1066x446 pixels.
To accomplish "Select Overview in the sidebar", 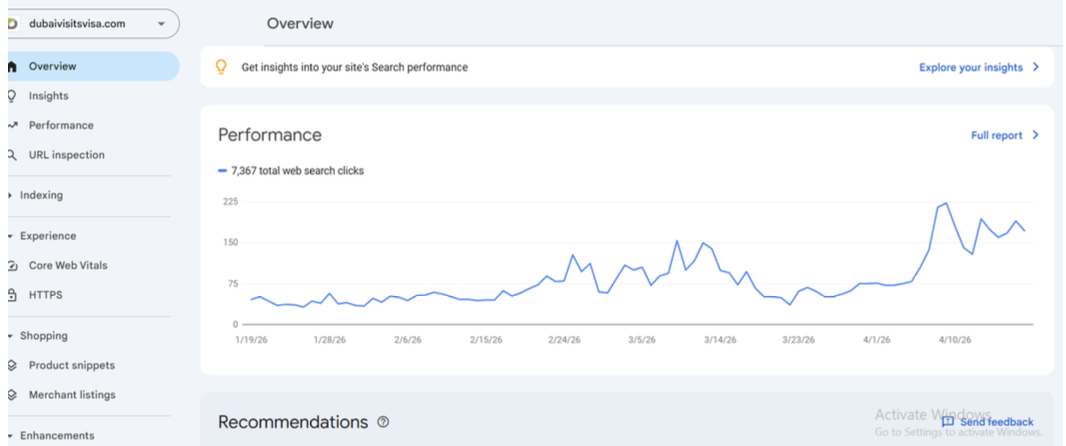I will tap(93, 67).
